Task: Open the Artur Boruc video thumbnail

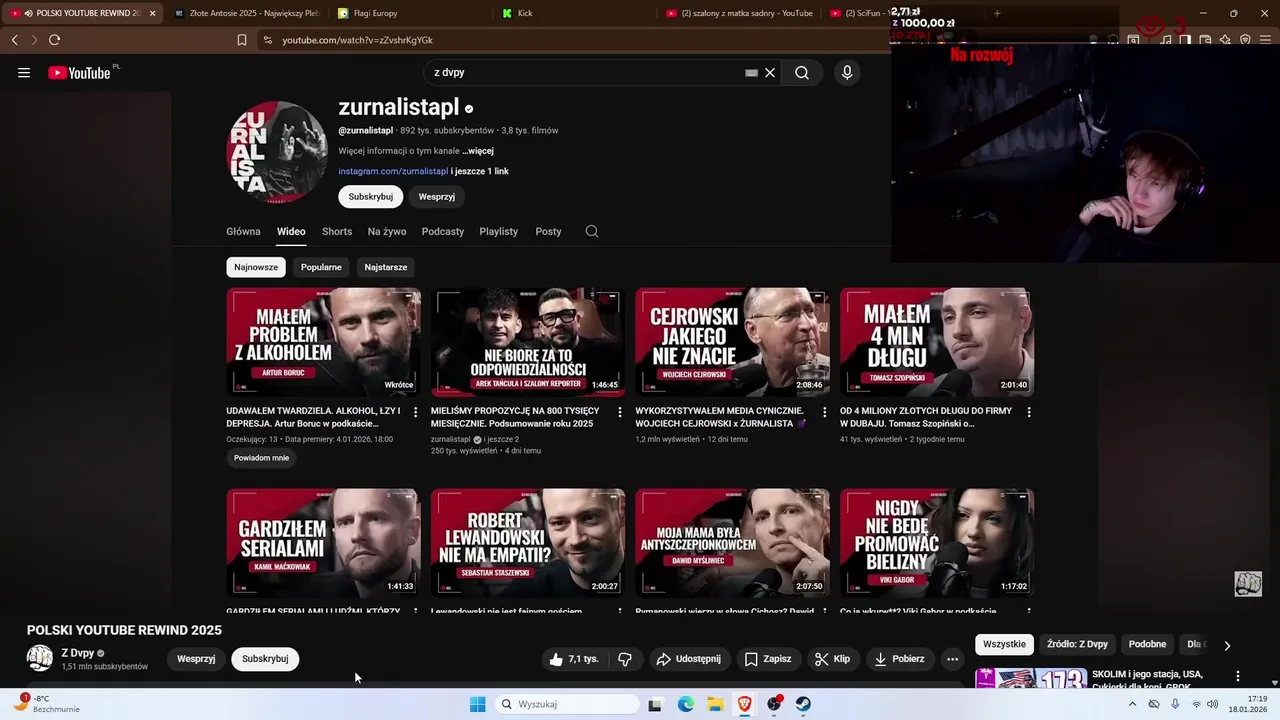Action: point(323,342)
